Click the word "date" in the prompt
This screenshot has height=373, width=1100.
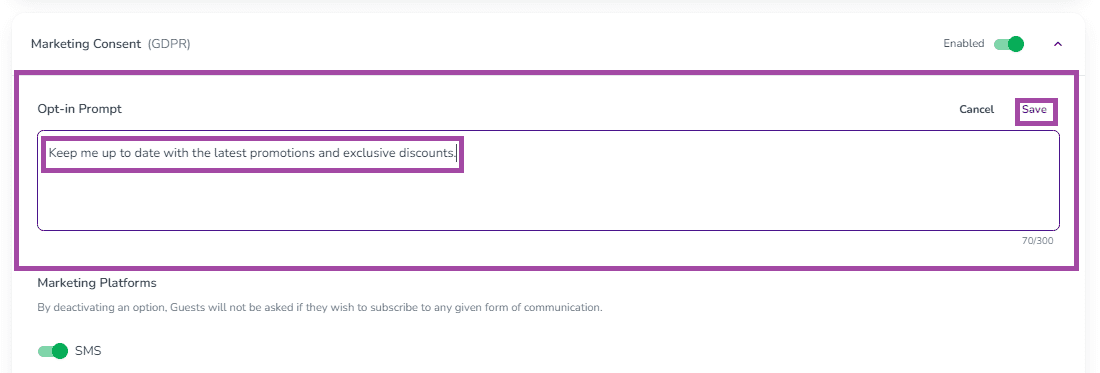[x=147, y=153]
